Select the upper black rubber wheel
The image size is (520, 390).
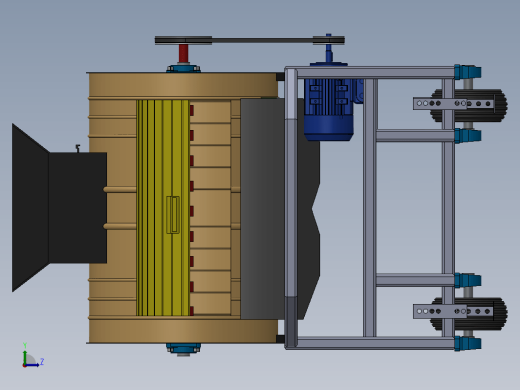click(469, 105)
